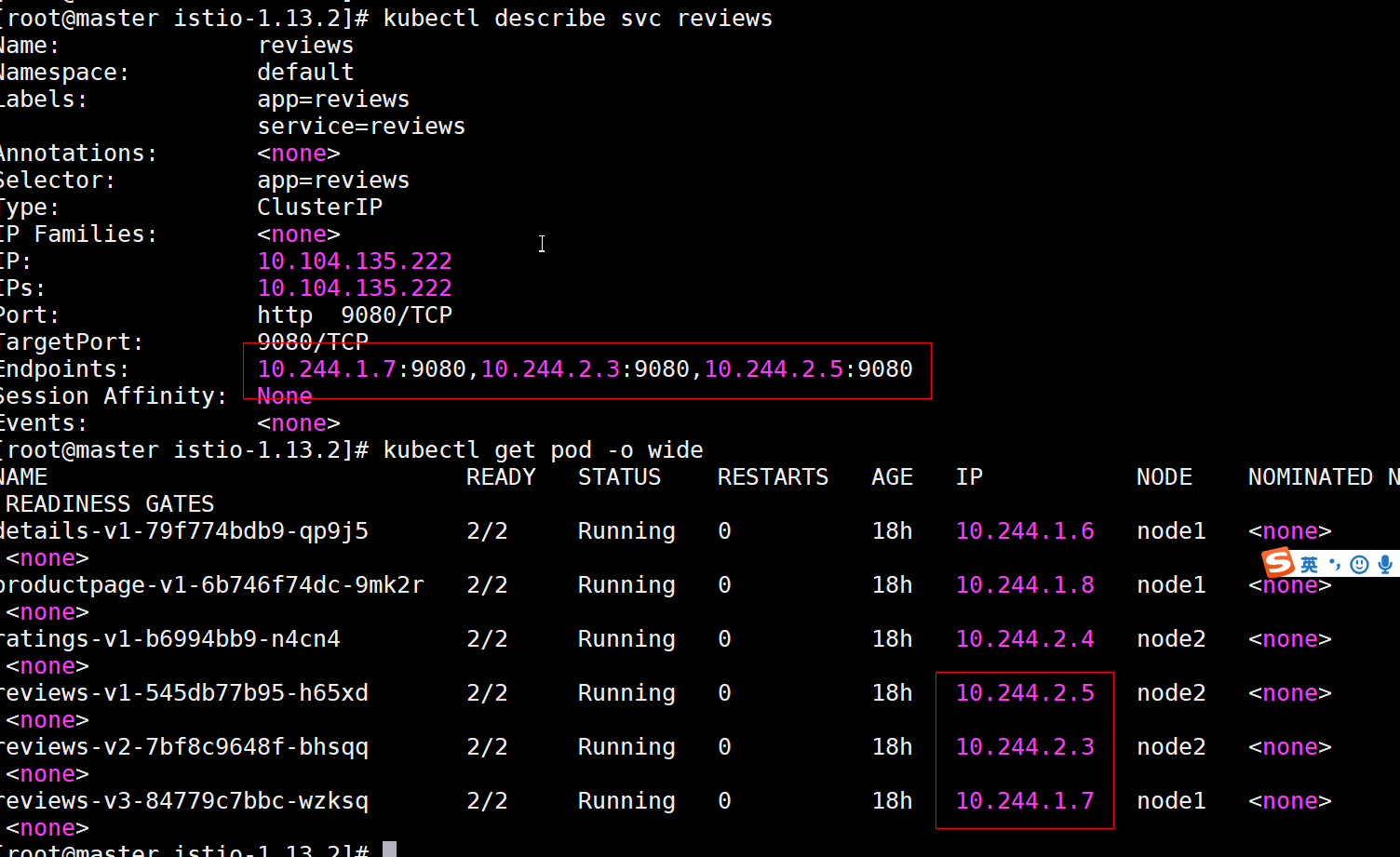The height and width of the screenshot is (857, 1400).
Task: Click 'node1' in the productpage-v1 row
Action: coord(1171,585)
